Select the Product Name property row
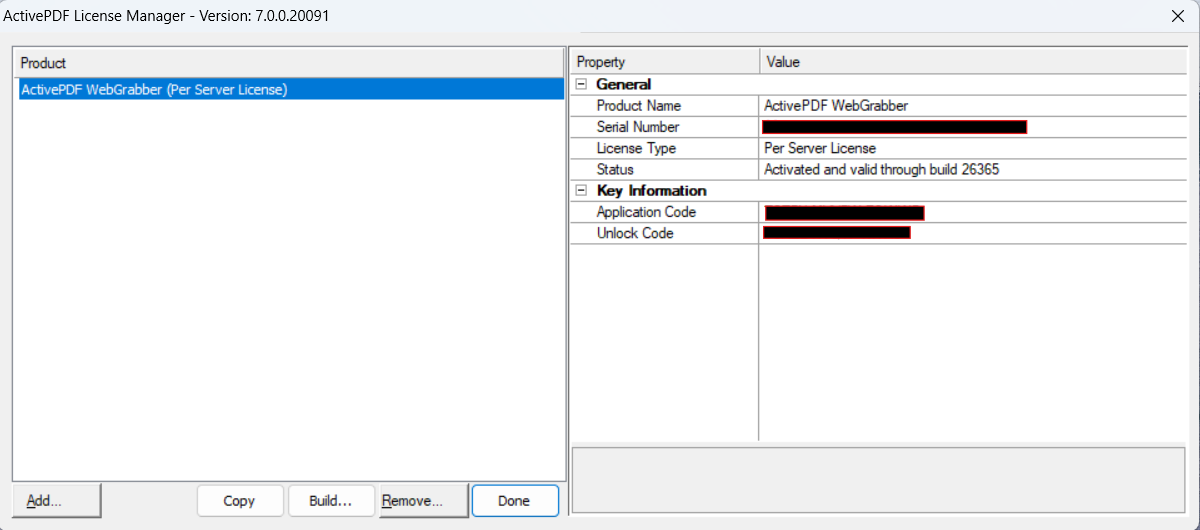Viewport: 1200px width, 530px height. (x=880, y=106)
